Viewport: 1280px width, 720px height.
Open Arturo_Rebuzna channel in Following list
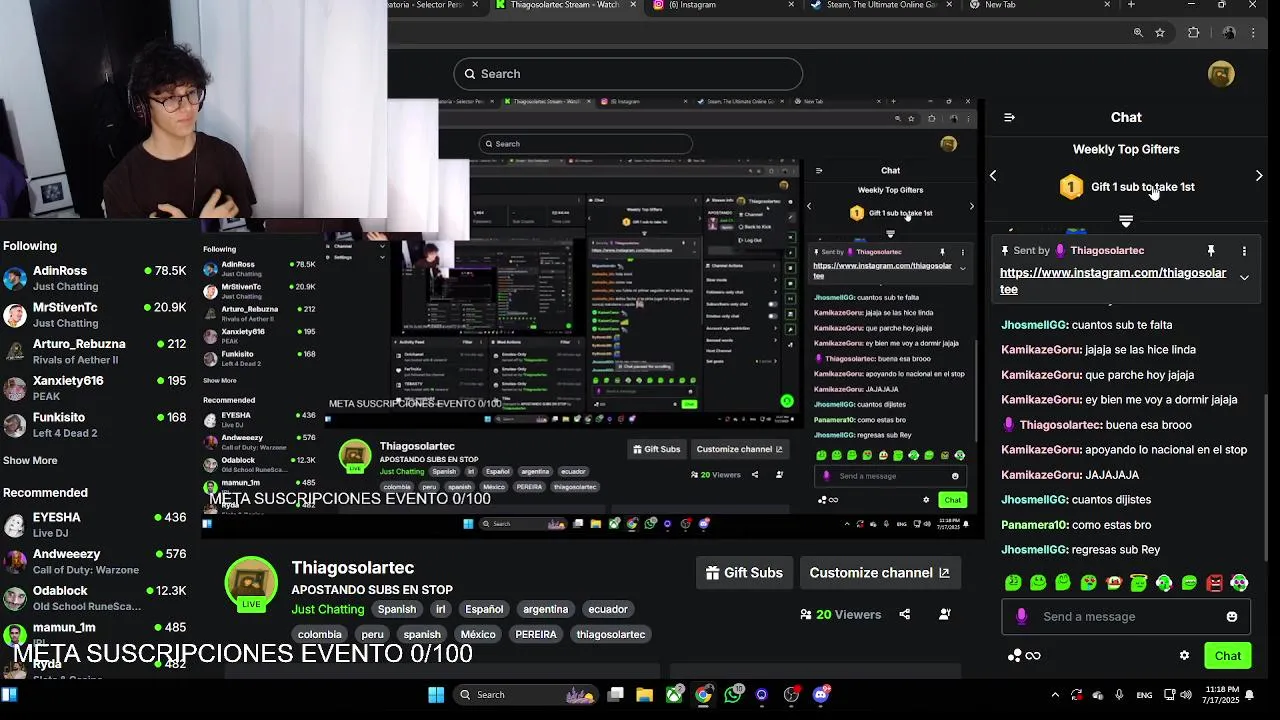[x=95, y=351]
